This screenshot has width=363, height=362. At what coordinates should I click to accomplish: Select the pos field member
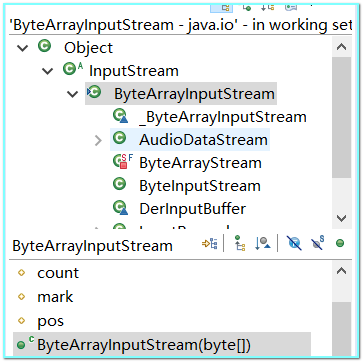pyautogui.click(x=50, y=321)
